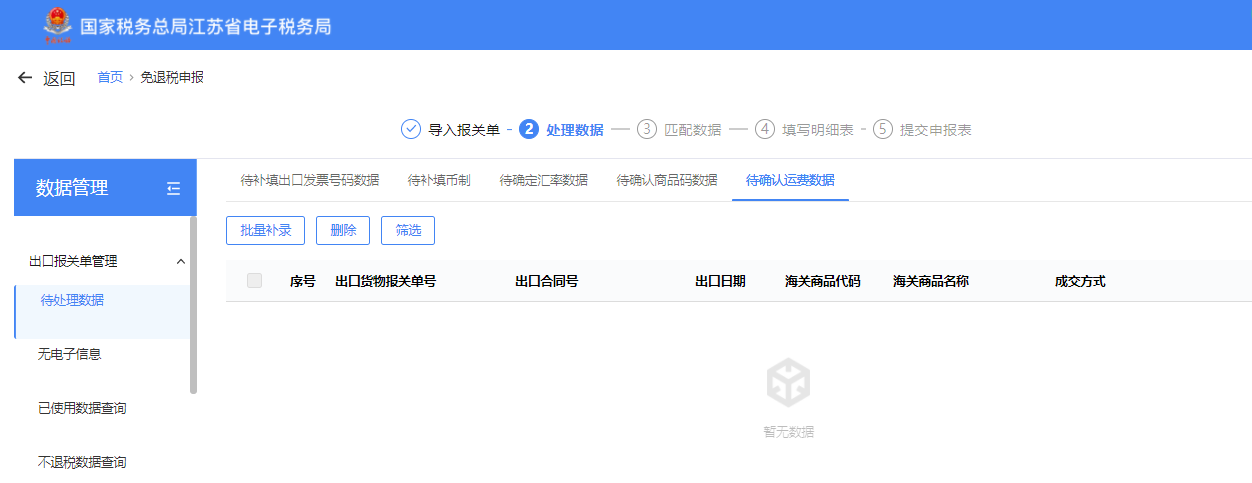Screen dimensions: 1252x483
Task: Go to 首页 breadcrumb link
Action: tap(110, 77)
